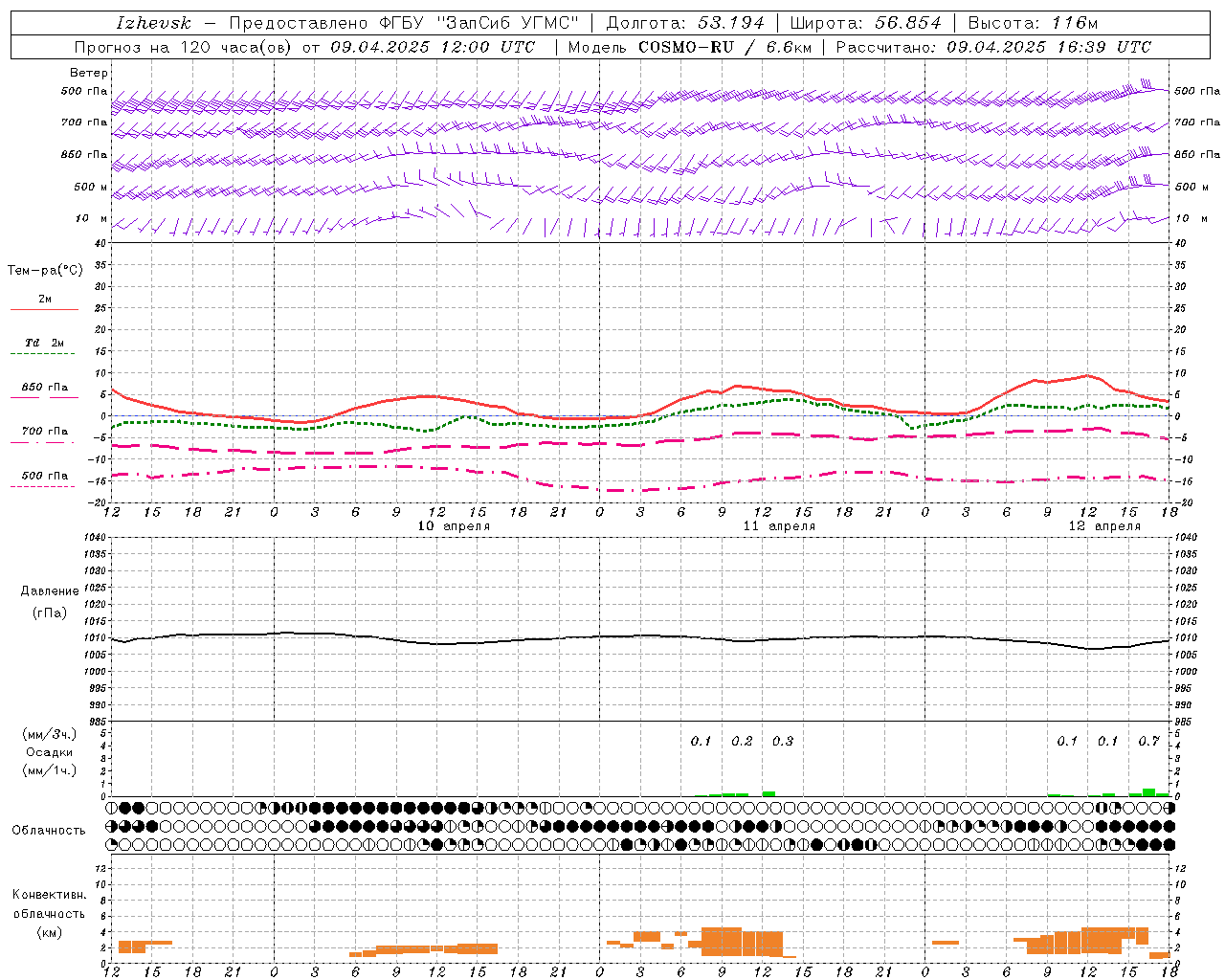Click the "Ветер" wind section label
Screen dimensions: 1225x980
(x=89, y=73)
